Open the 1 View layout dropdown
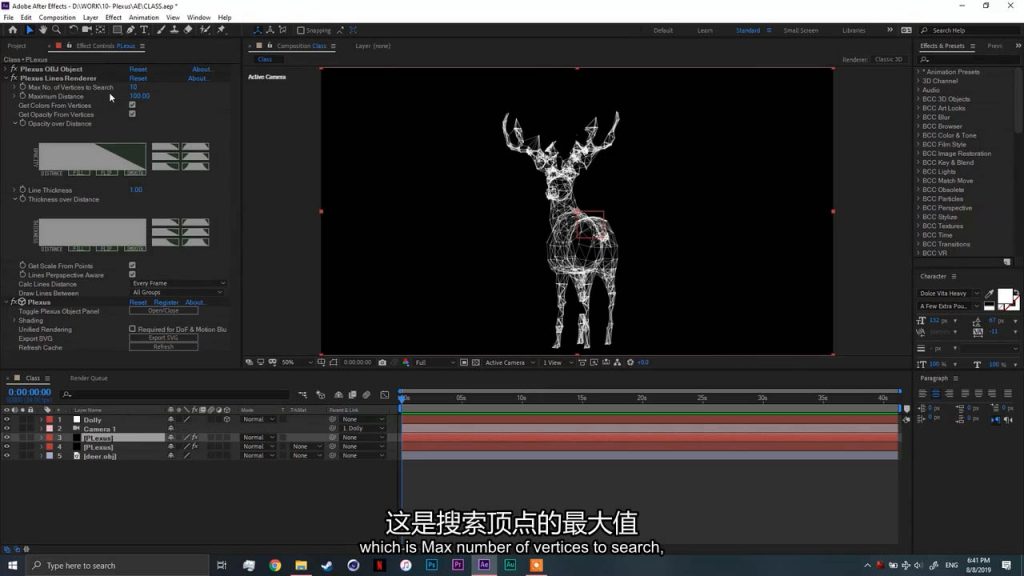This screenshot has width=1024, height=576. (557, 362)
